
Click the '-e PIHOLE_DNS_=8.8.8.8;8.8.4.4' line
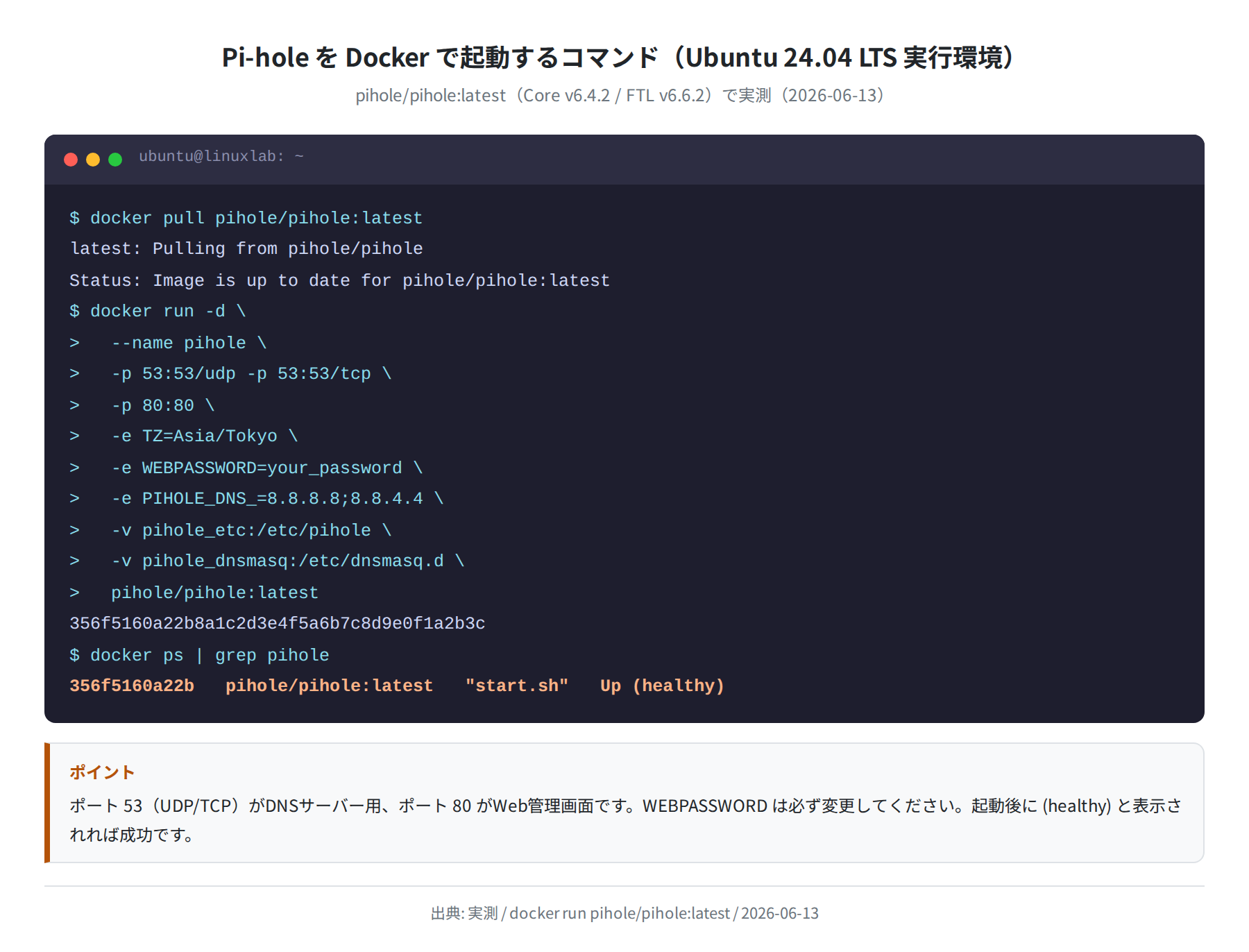pos(257,498)
